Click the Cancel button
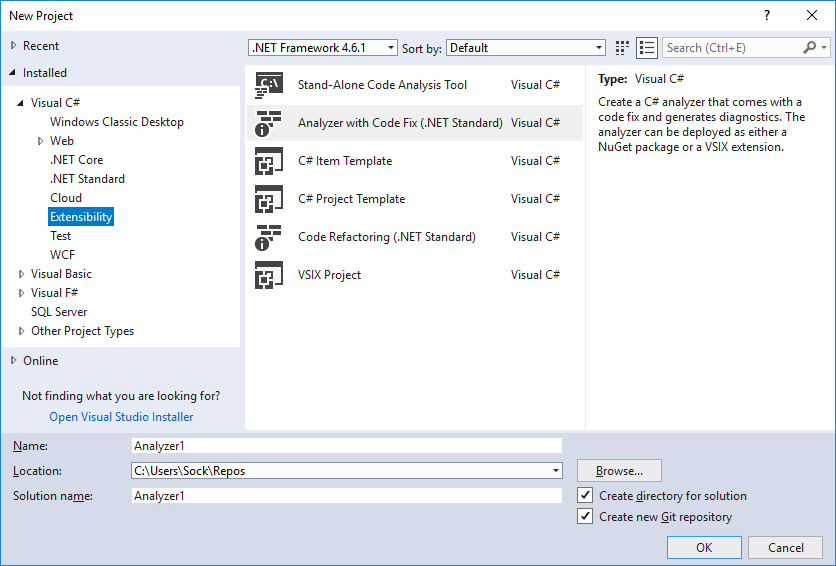 click(785, 547)
